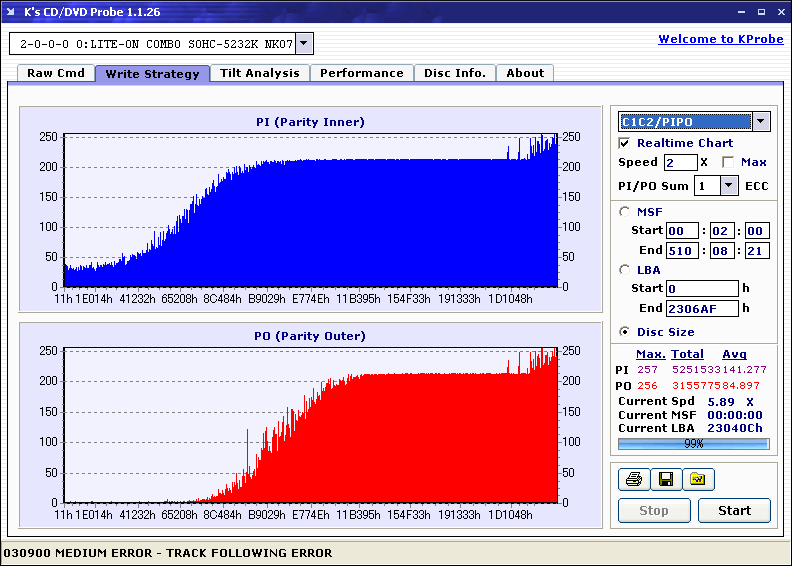Click the MSF Start minutes field
The image size is (792, 566).
click(x=682, y=231)
